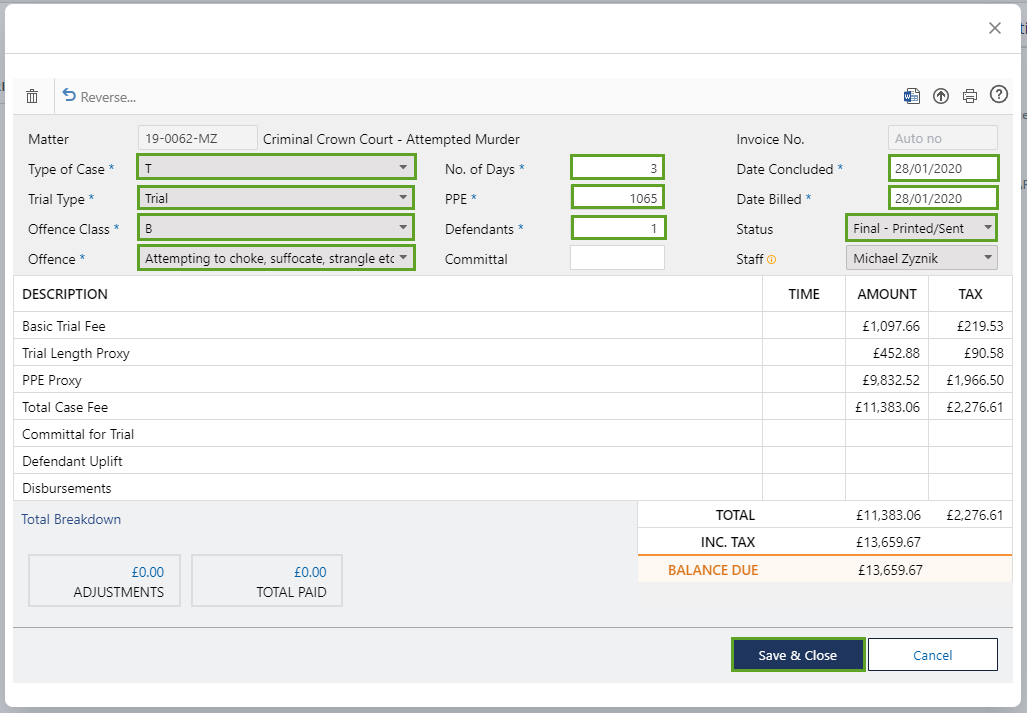Viewport: 1027px width, 713px height.
Task: Open the Type of Case dropdown
Action: coord(276,168)
